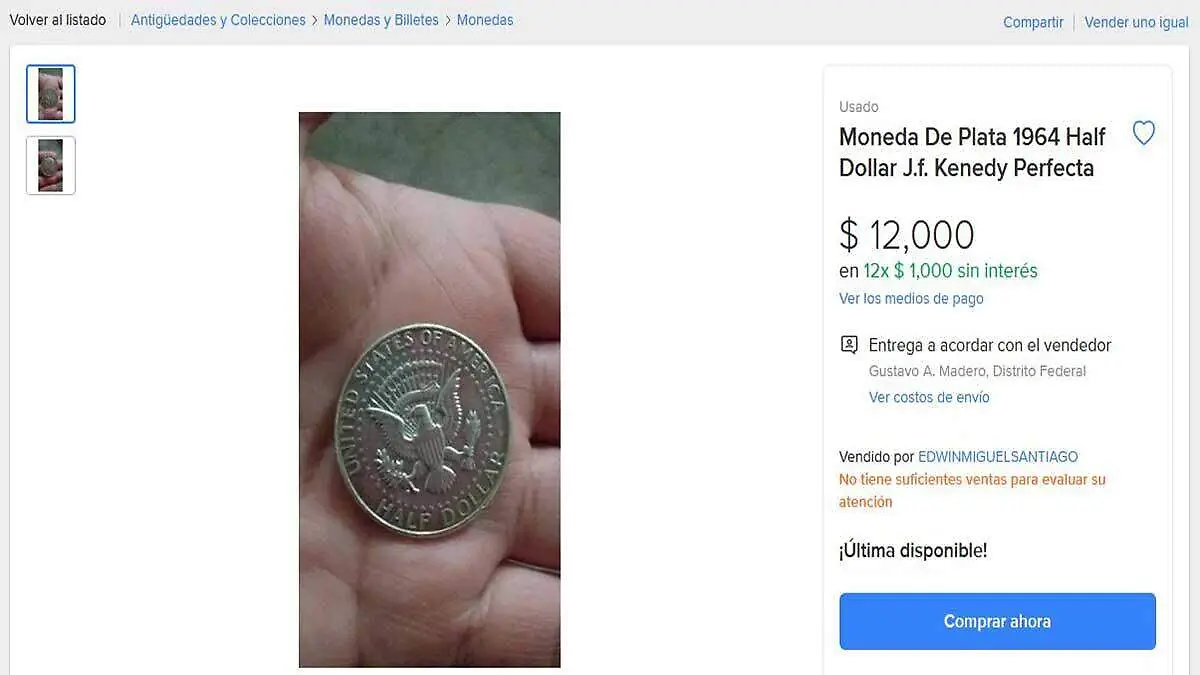Click the main coin product image
This screenshot has height=675, width=1200.
[429, 389]
